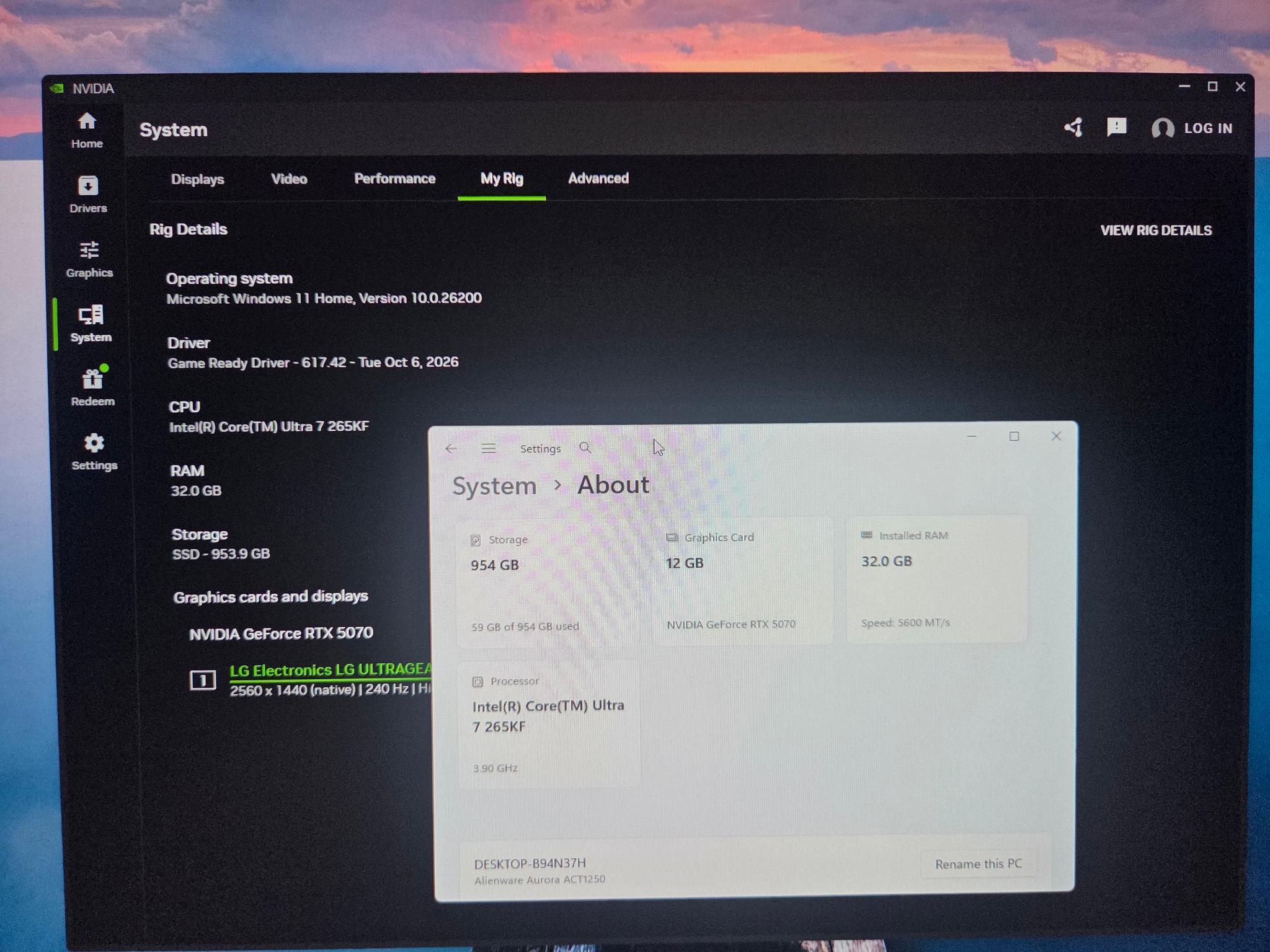Open Home in NVIDIA sidebar
The image size is (1270, 952).
click(x=87, y=130)
